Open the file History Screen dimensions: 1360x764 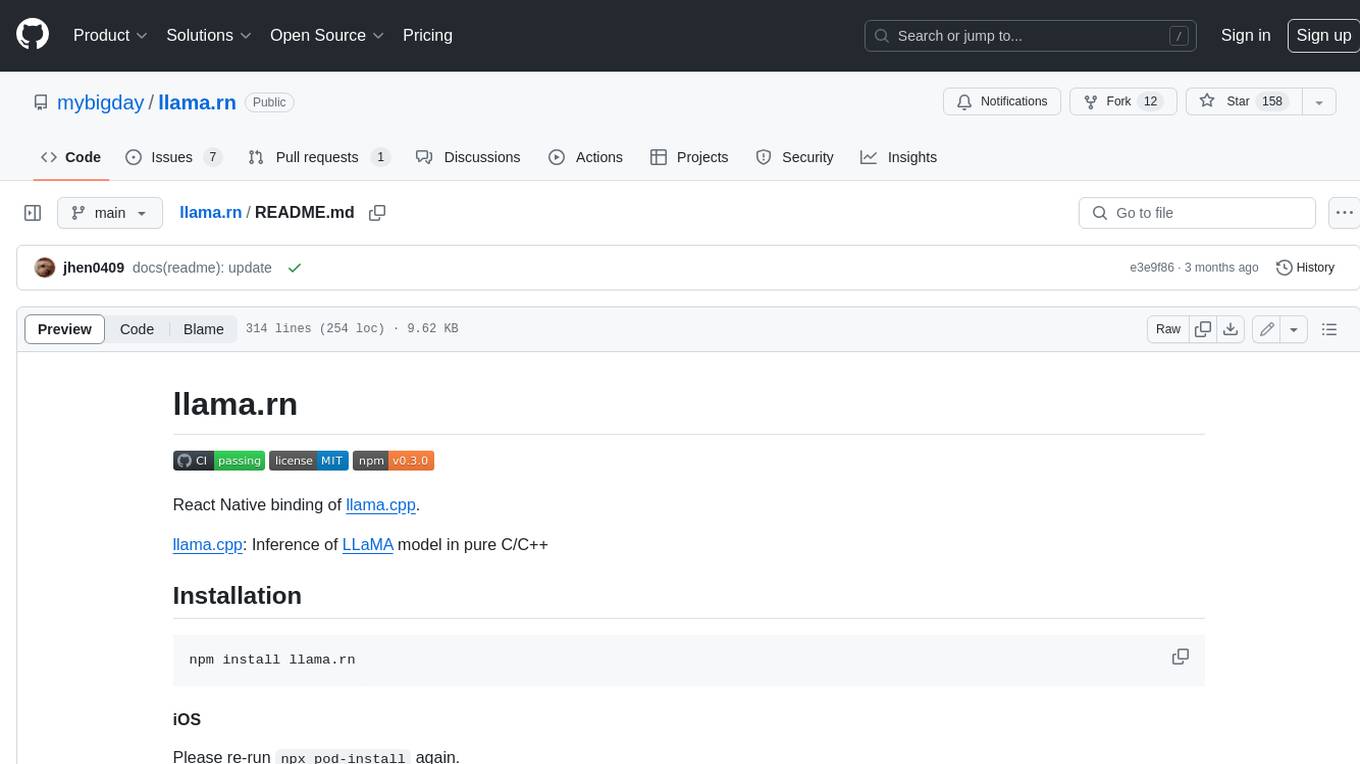(1306, 268)
